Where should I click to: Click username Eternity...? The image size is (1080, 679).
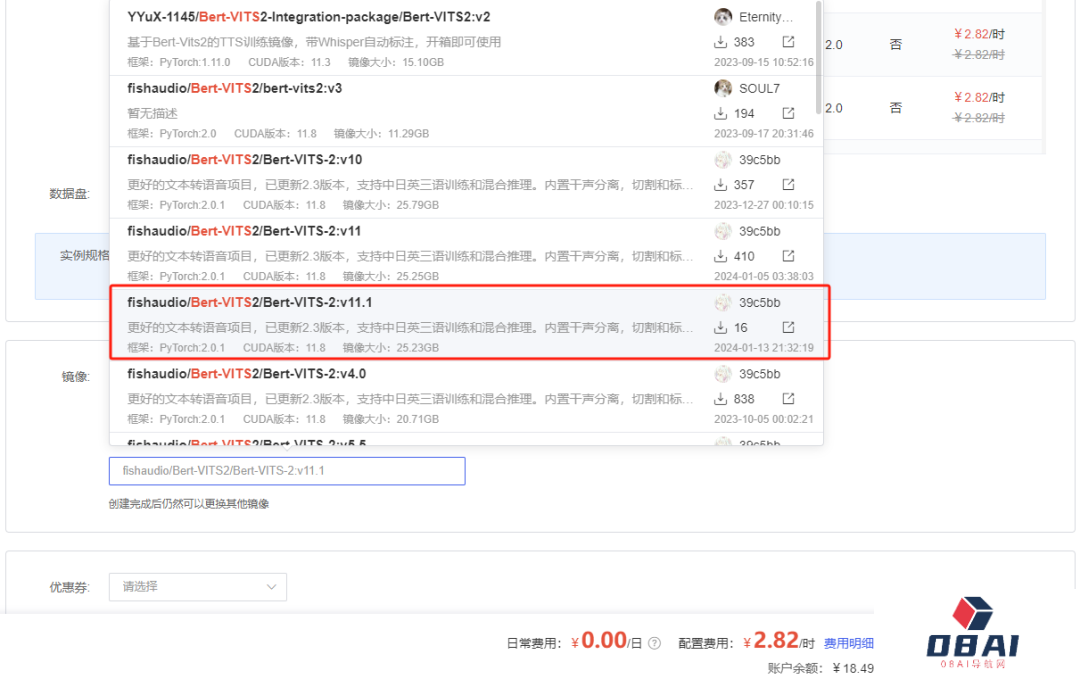[x=766, y=17]
